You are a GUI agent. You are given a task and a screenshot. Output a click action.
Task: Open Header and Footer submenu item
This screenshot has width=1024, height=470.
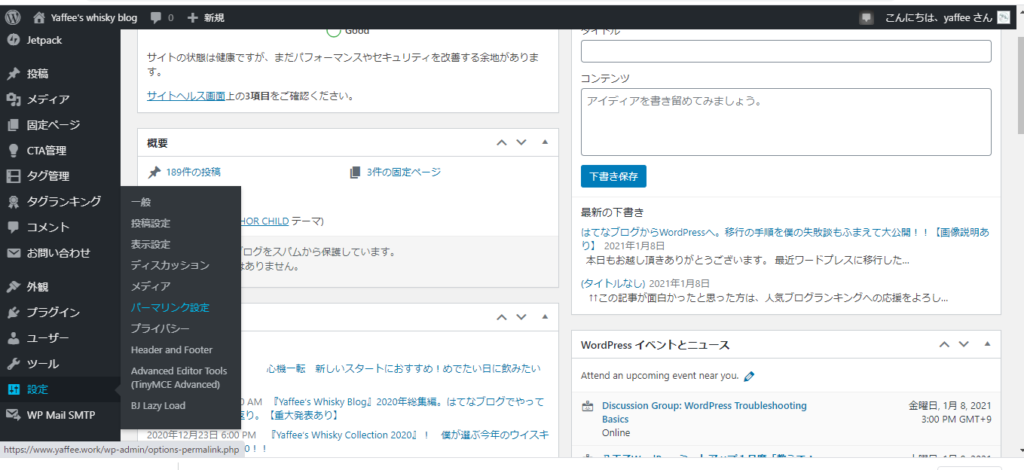pos(171,350)
